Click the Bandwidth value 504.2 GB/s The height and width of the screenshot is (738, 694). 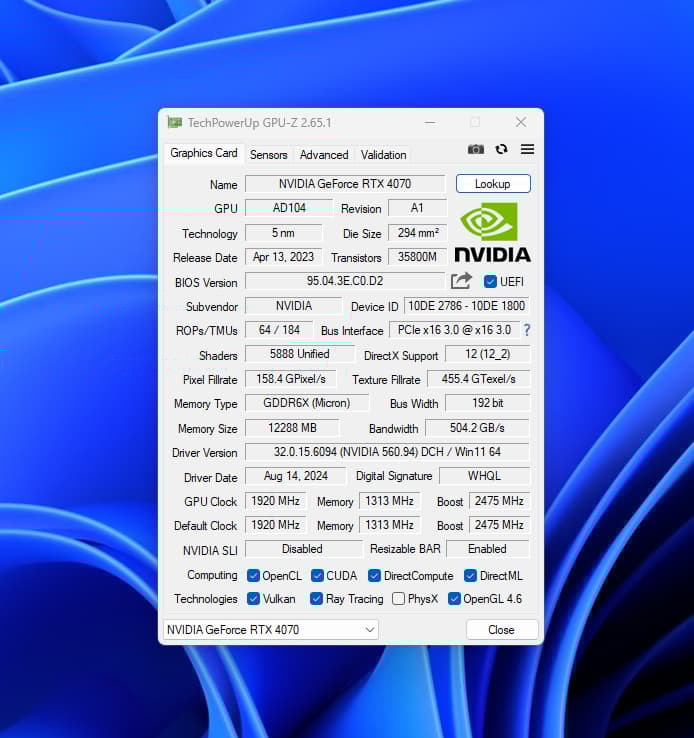tap(477, 428)
